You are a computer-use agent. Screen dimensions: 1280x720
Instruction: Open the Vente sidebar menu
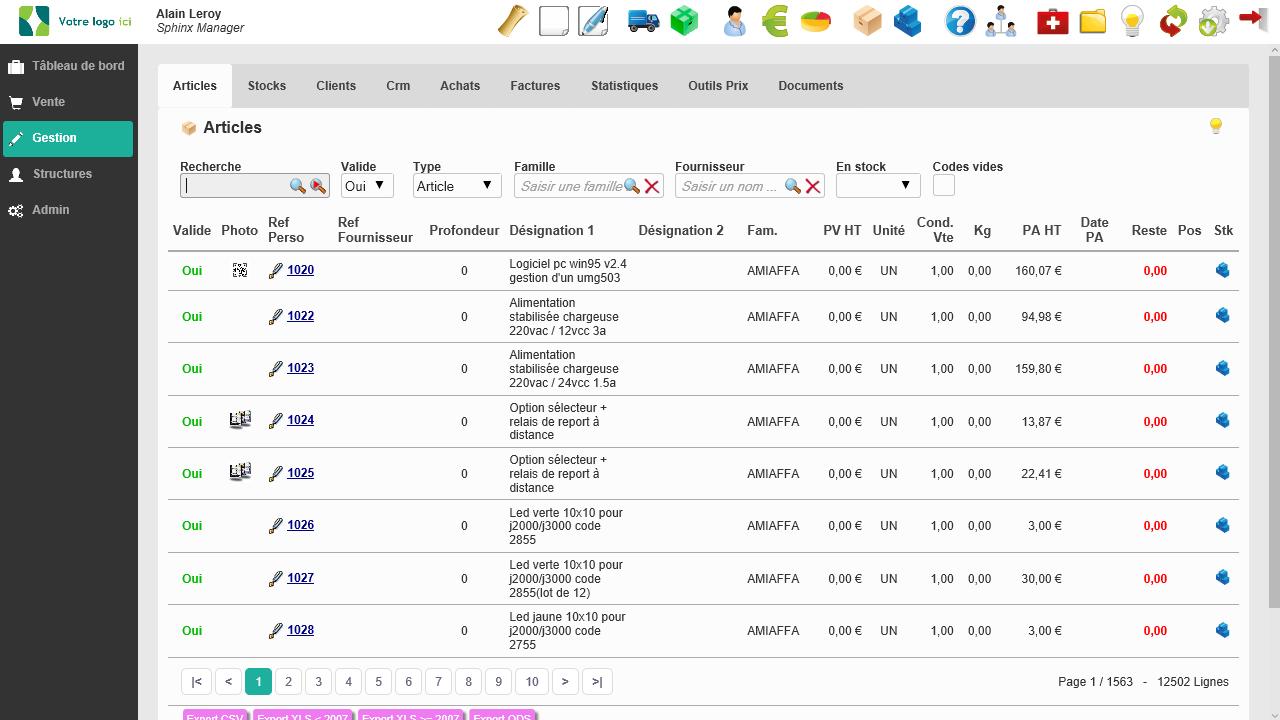point(68,102)
